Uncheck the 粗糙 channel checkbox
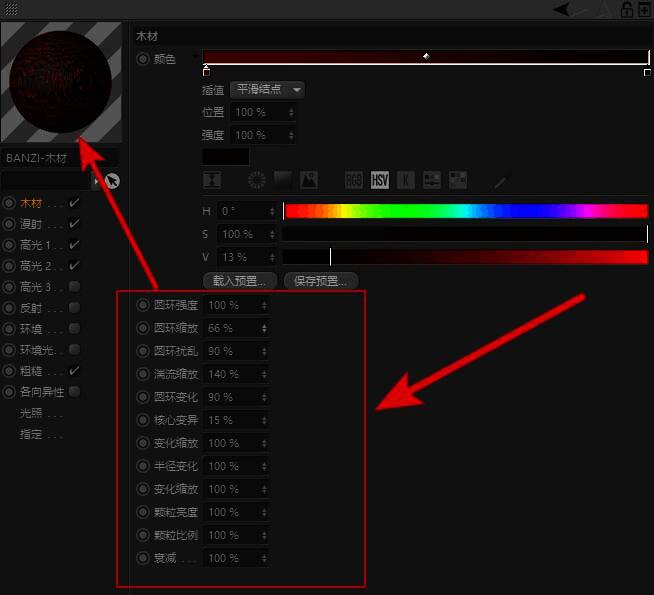This screenshot has width=654, height=595. [x=74, y=370]
